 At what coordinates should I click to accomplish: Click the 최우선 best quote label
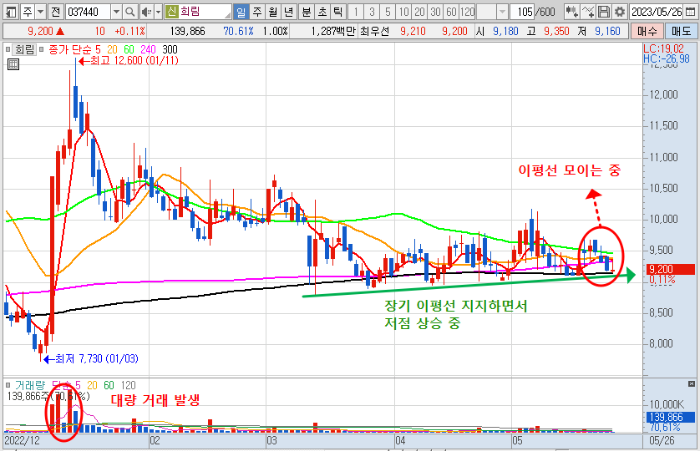375,31
